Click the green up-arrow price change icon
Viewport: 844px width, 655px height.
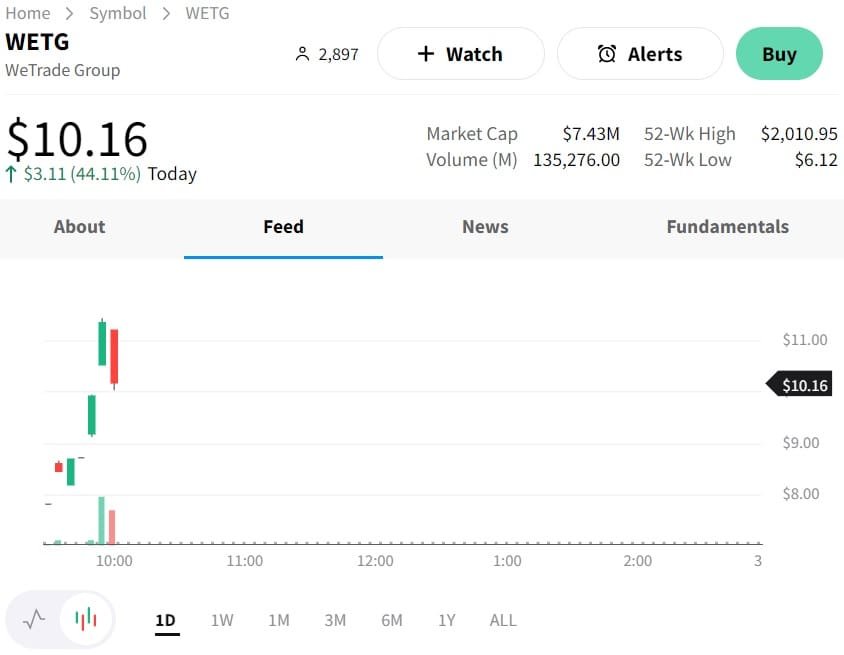pyautogui.click(x=12, y=174)
